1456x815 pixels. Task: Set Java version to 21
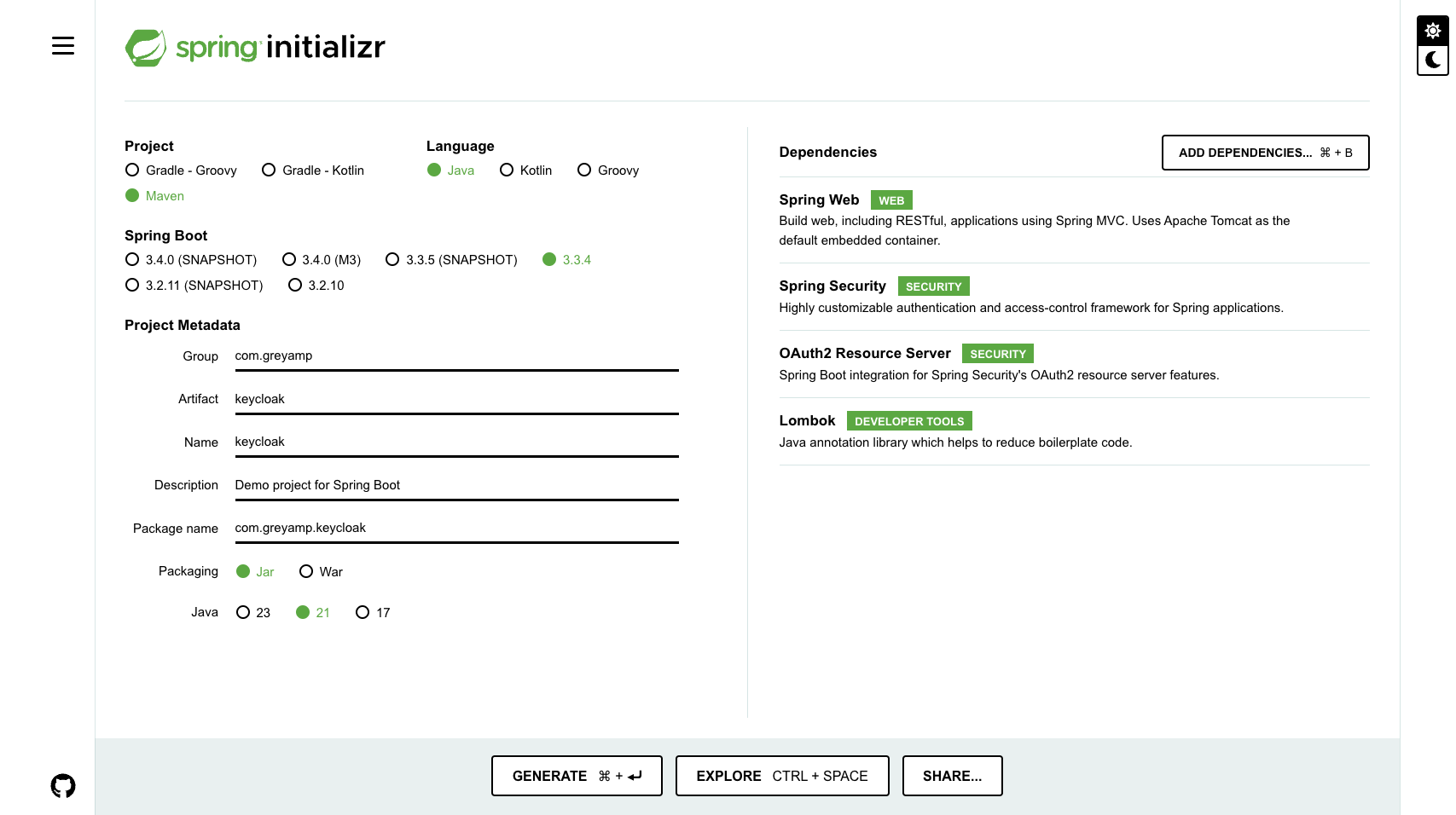313,613
